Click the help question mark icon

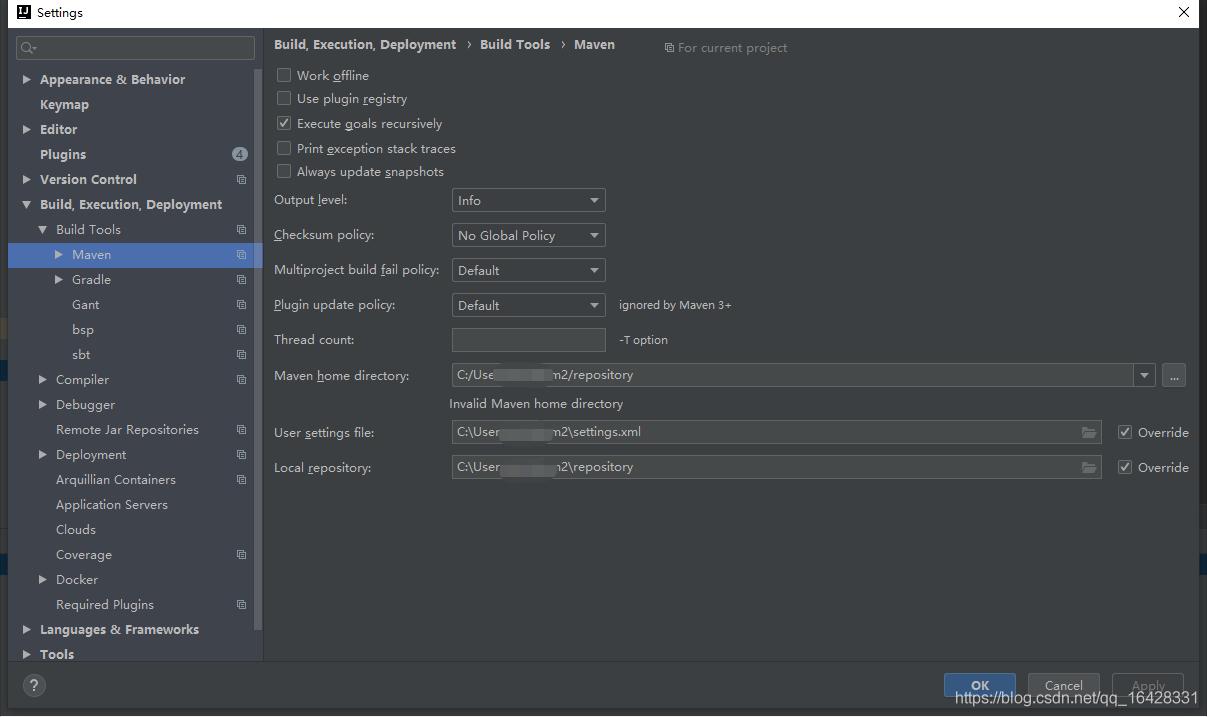[x=34, y=685]
